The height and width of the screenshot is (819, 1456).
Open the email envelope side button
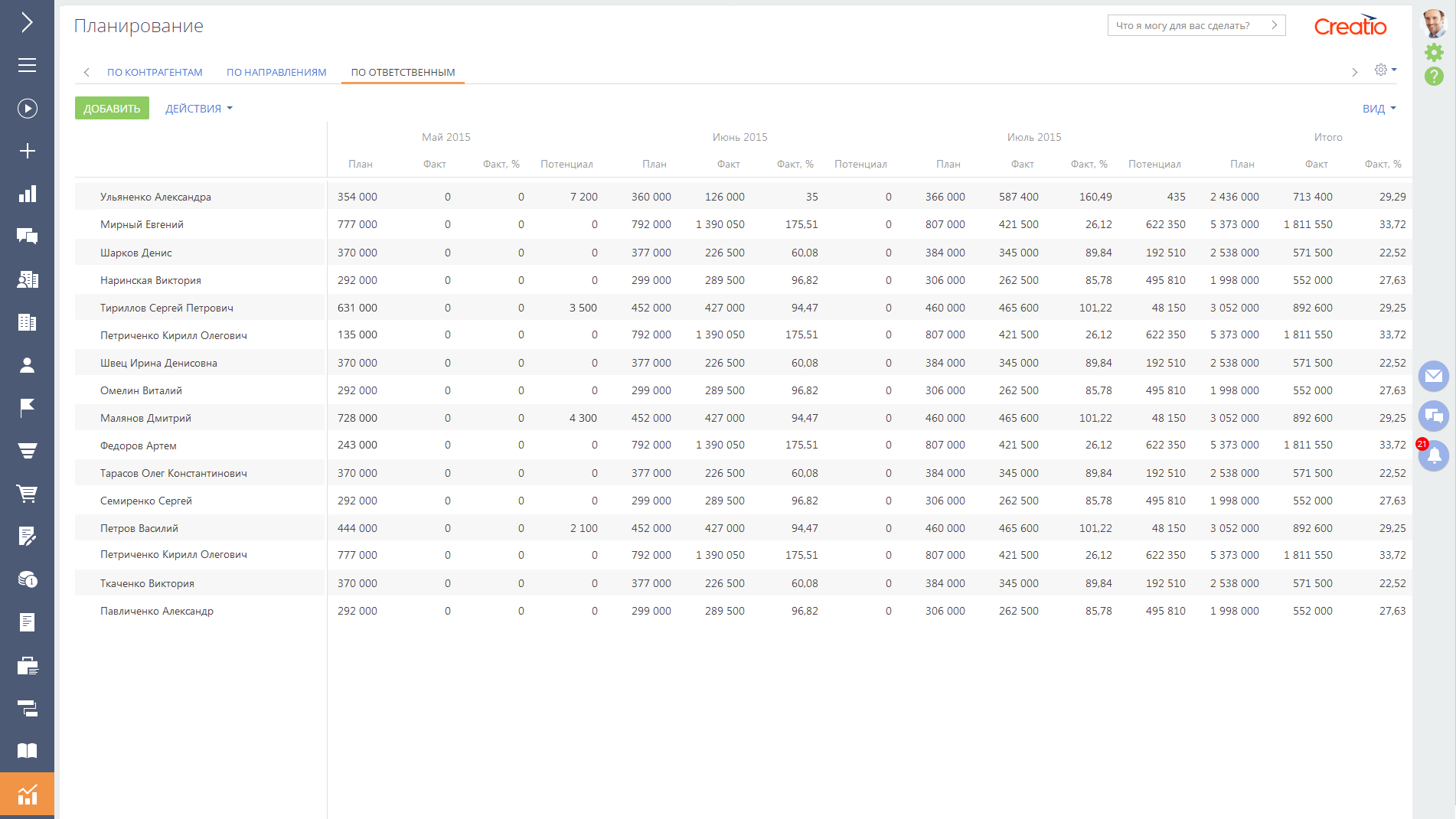click(1434, 376)
